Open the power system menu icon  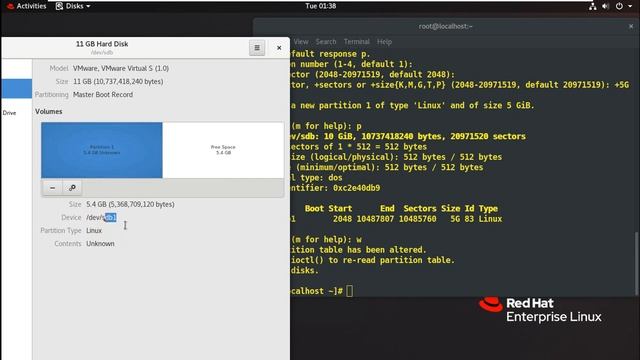click(x=619, y=6)
